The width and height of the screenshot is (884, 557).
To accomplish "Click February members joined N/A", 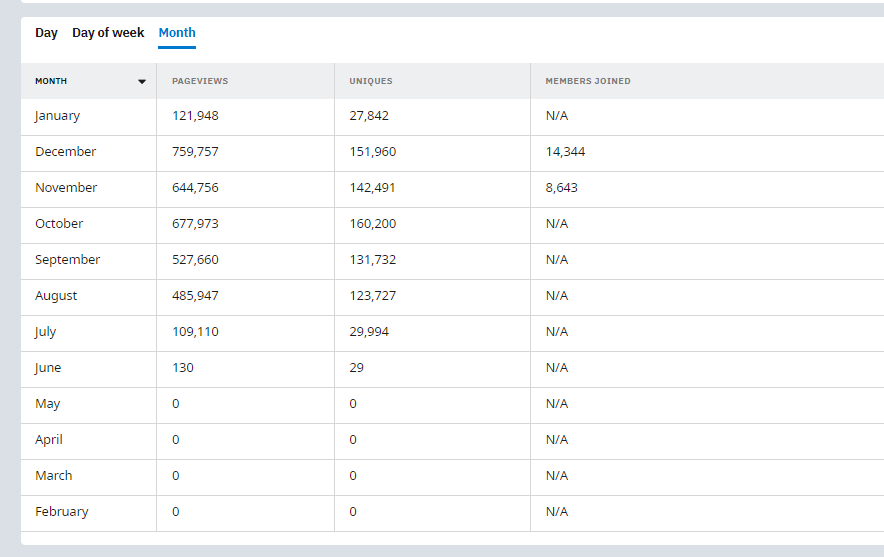I will tap(557, 512).
